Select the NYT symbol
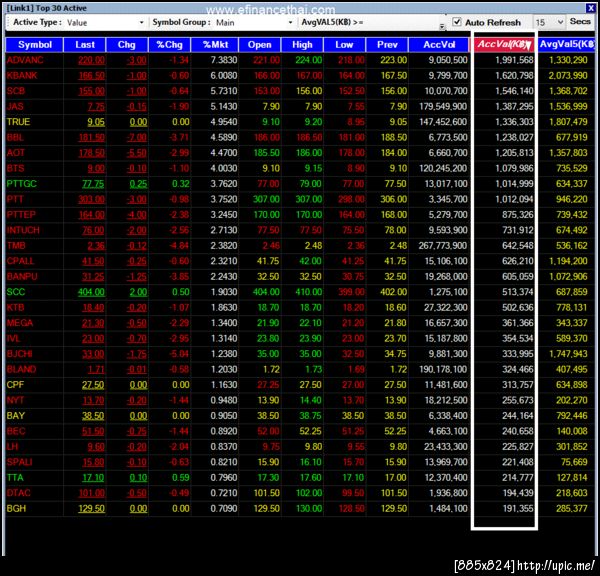The height and width of the screenshot is (576, 600). point(15,400)
